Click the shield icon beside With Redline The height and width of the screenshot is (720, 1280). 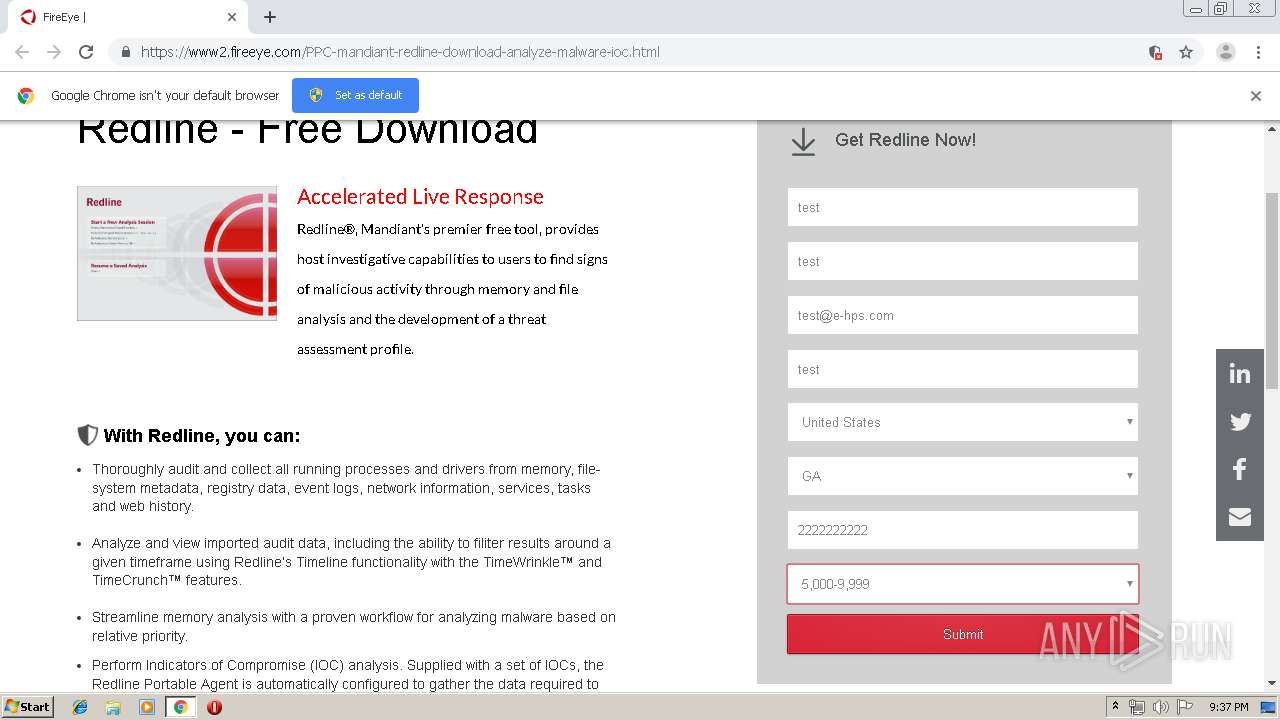(88, 435)
